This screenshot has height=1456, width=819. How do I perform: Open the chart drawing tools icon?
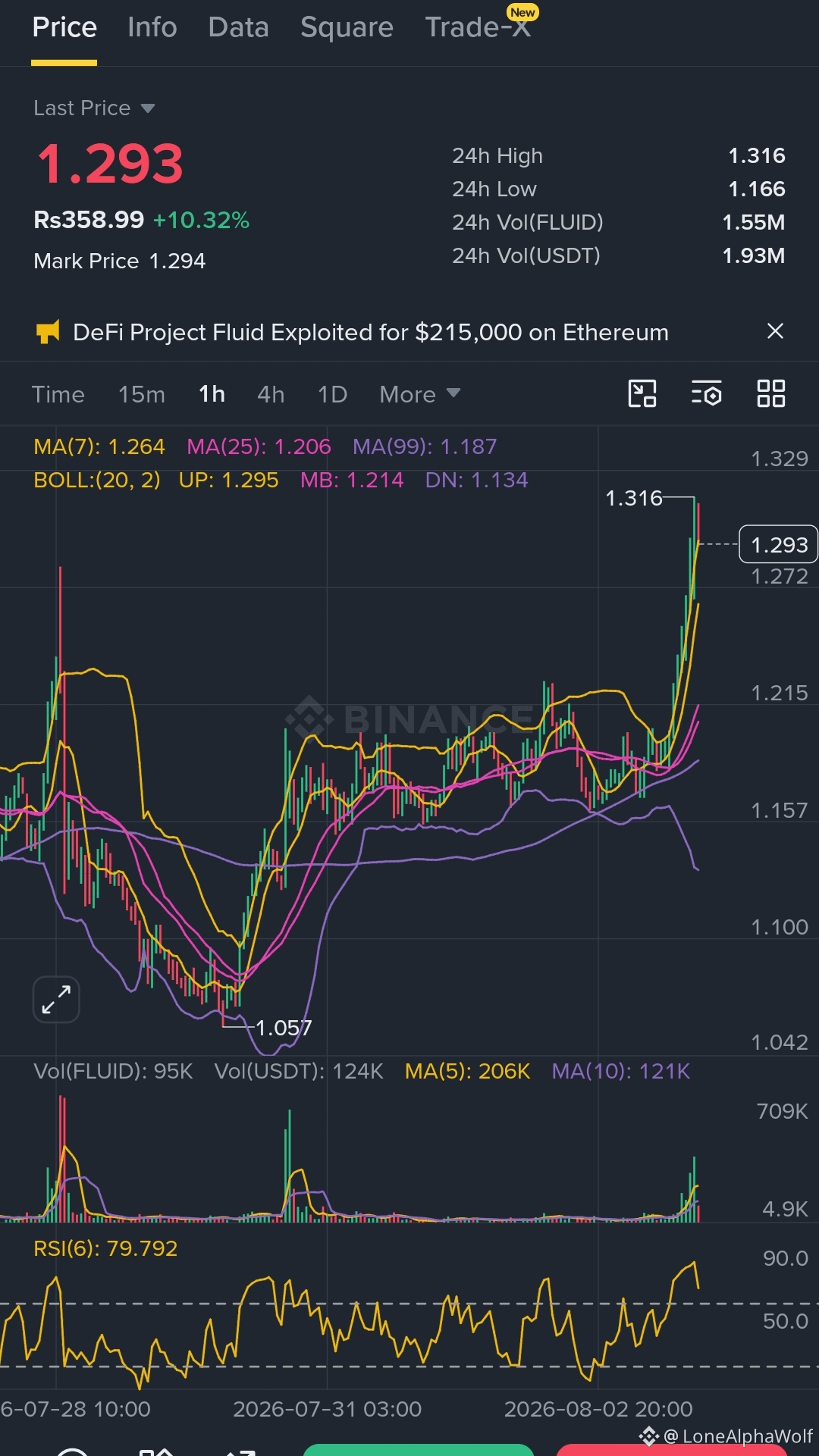point(642,394)
